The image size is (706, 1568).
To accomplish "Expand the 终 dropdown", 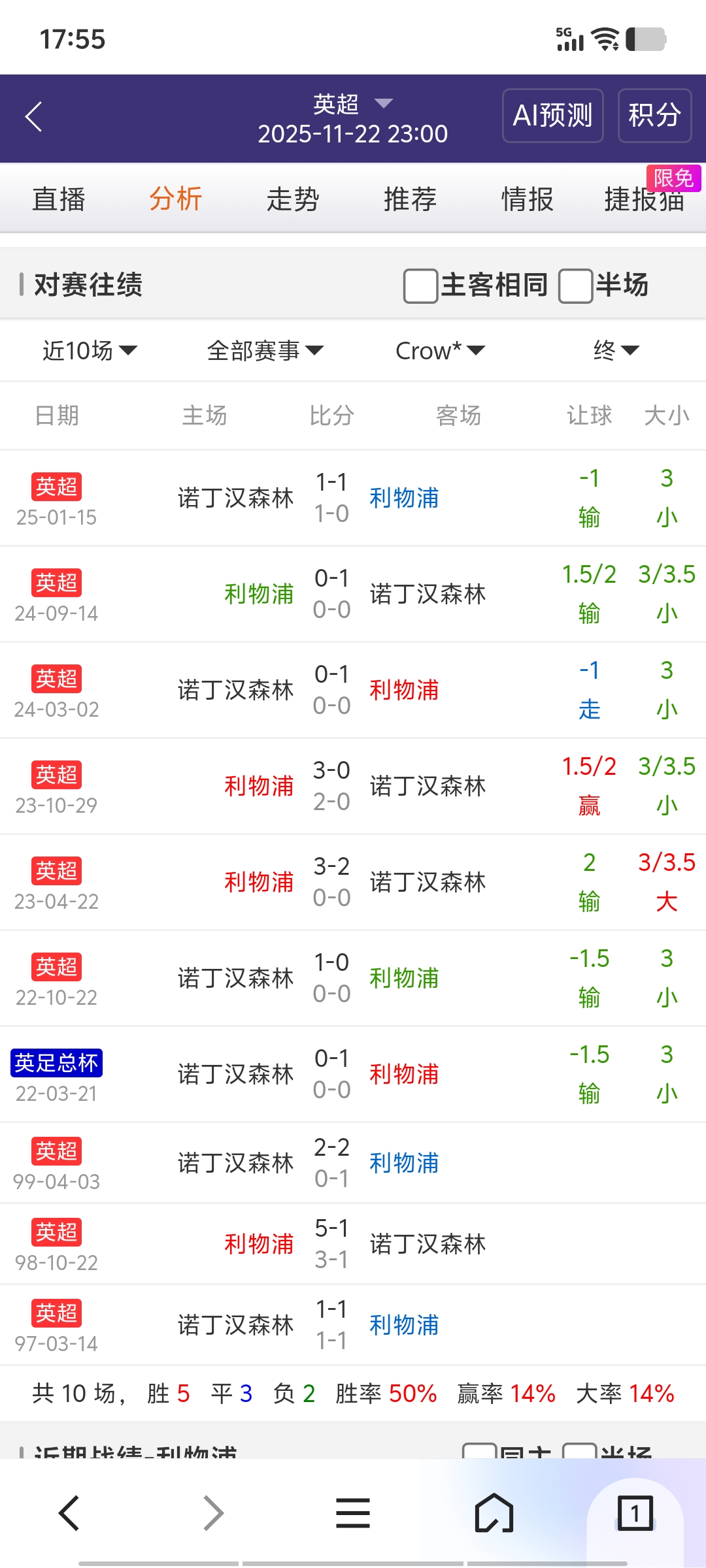I will point(615,351).
